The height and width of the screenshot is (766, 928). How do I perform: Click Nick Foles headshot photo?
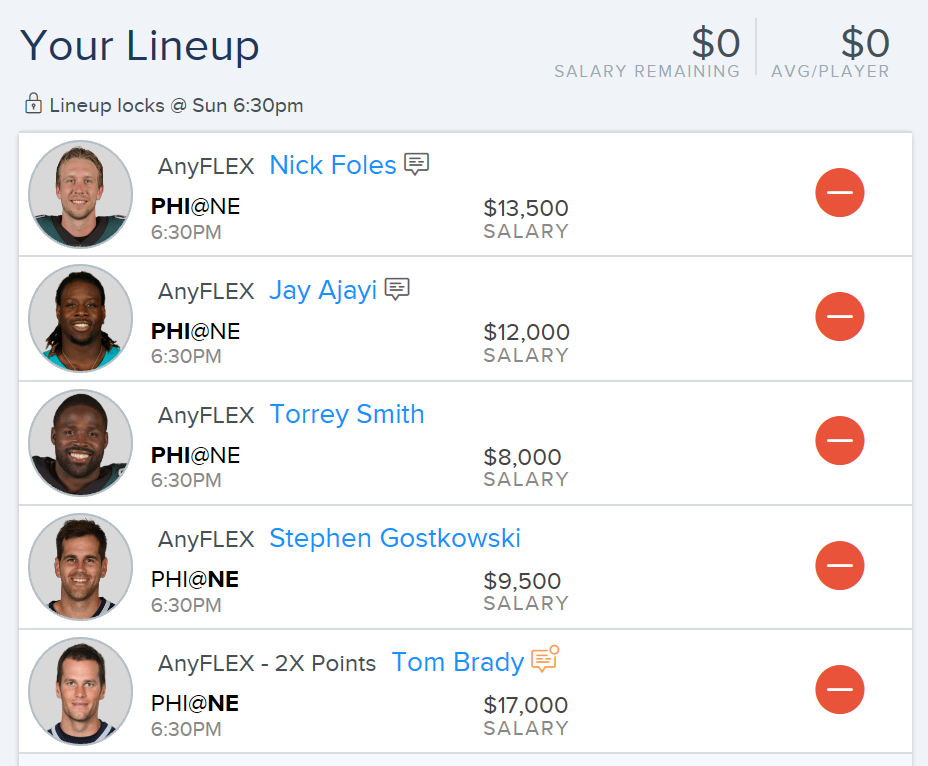pos(80,194)
